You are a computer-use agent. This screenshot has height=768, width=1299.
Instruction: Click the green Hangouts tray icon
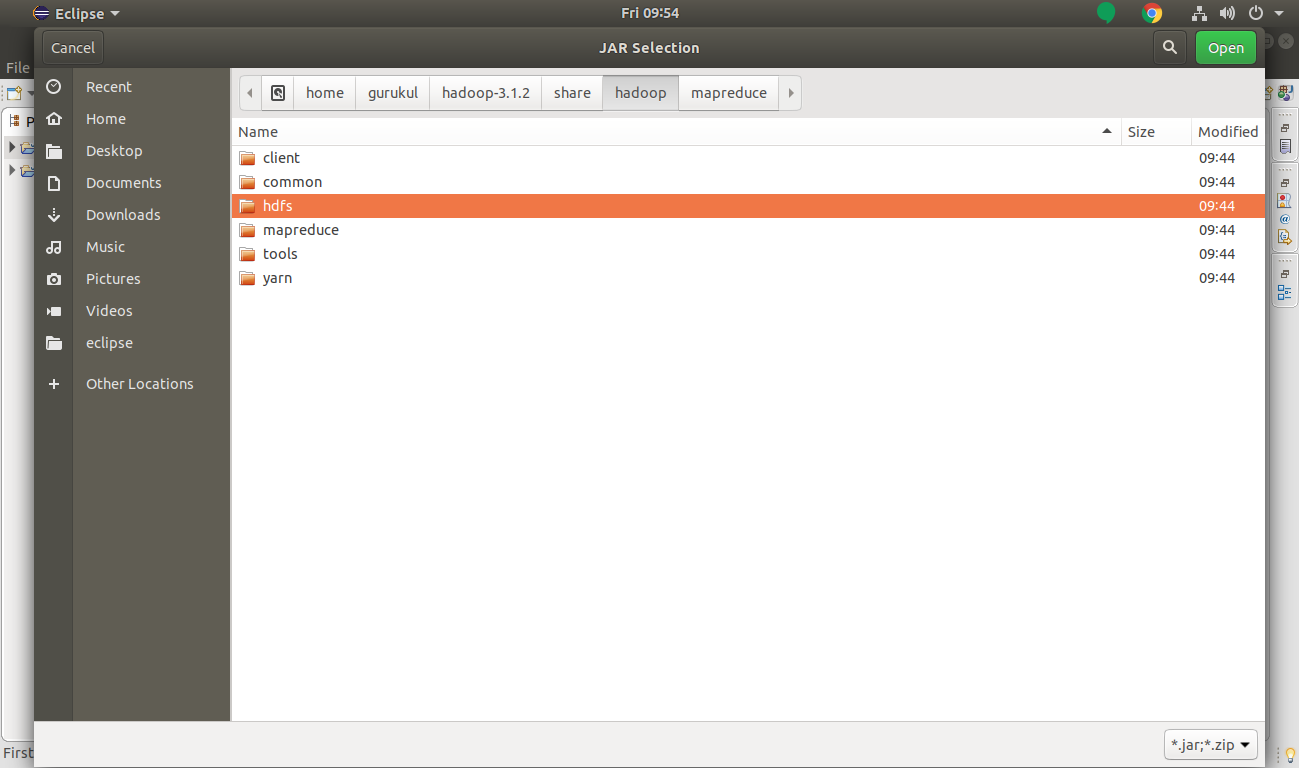[1105, 13]
